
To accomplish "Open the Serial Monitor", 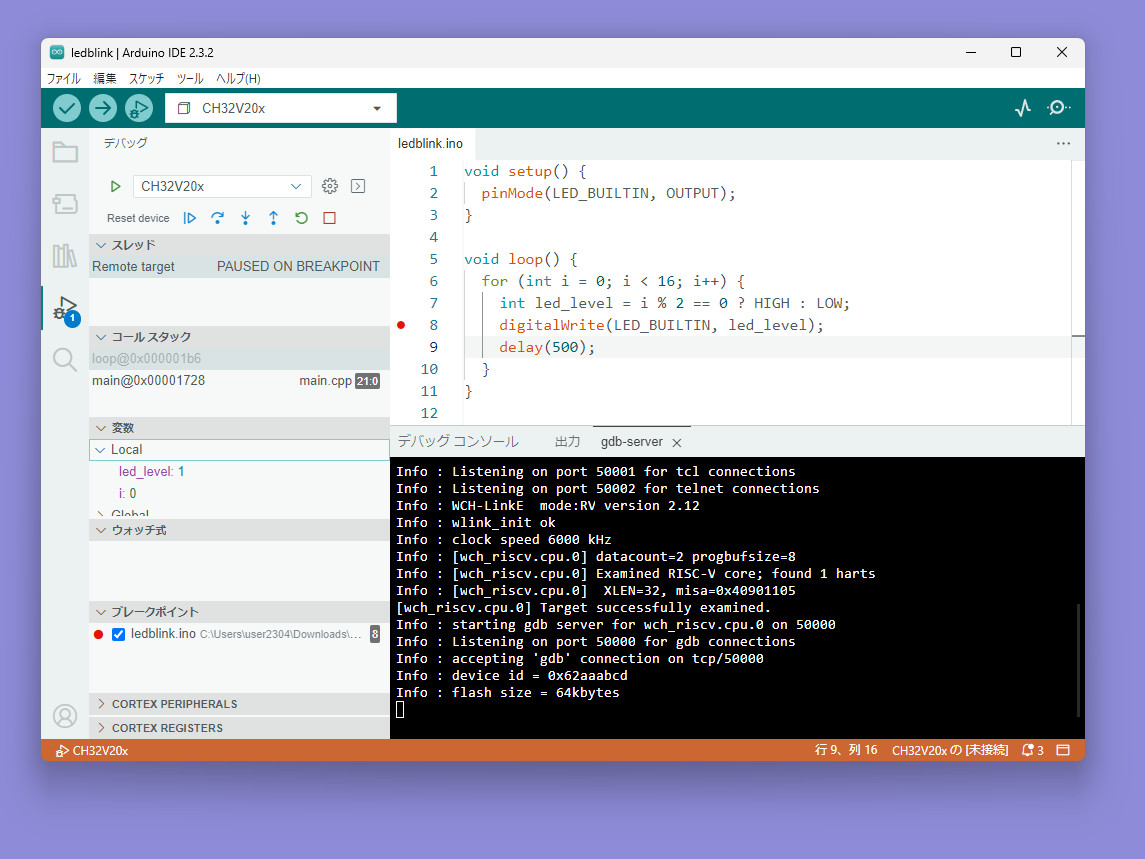I will [x=1058, y=108].
